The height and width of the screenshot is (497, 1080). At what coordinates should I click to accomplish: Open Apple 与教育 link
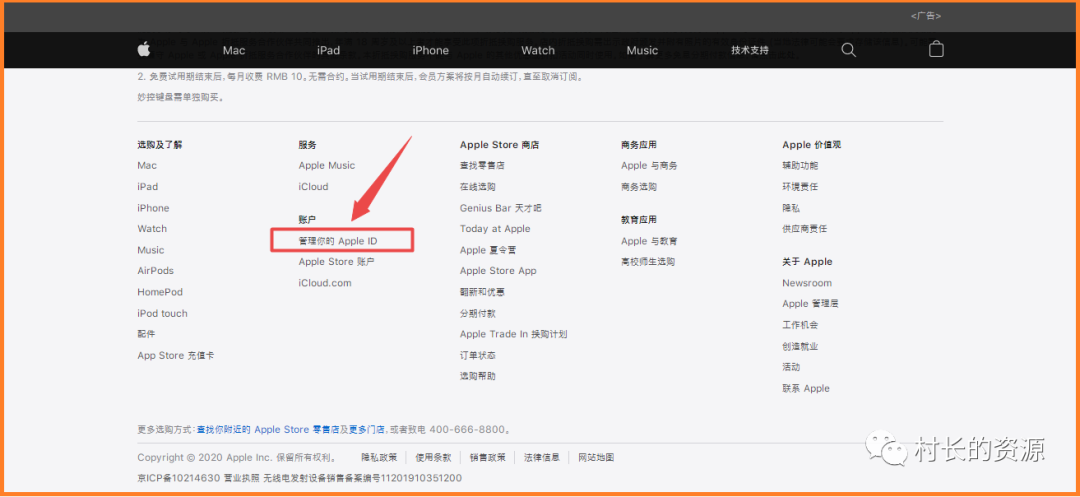point(649,241)
